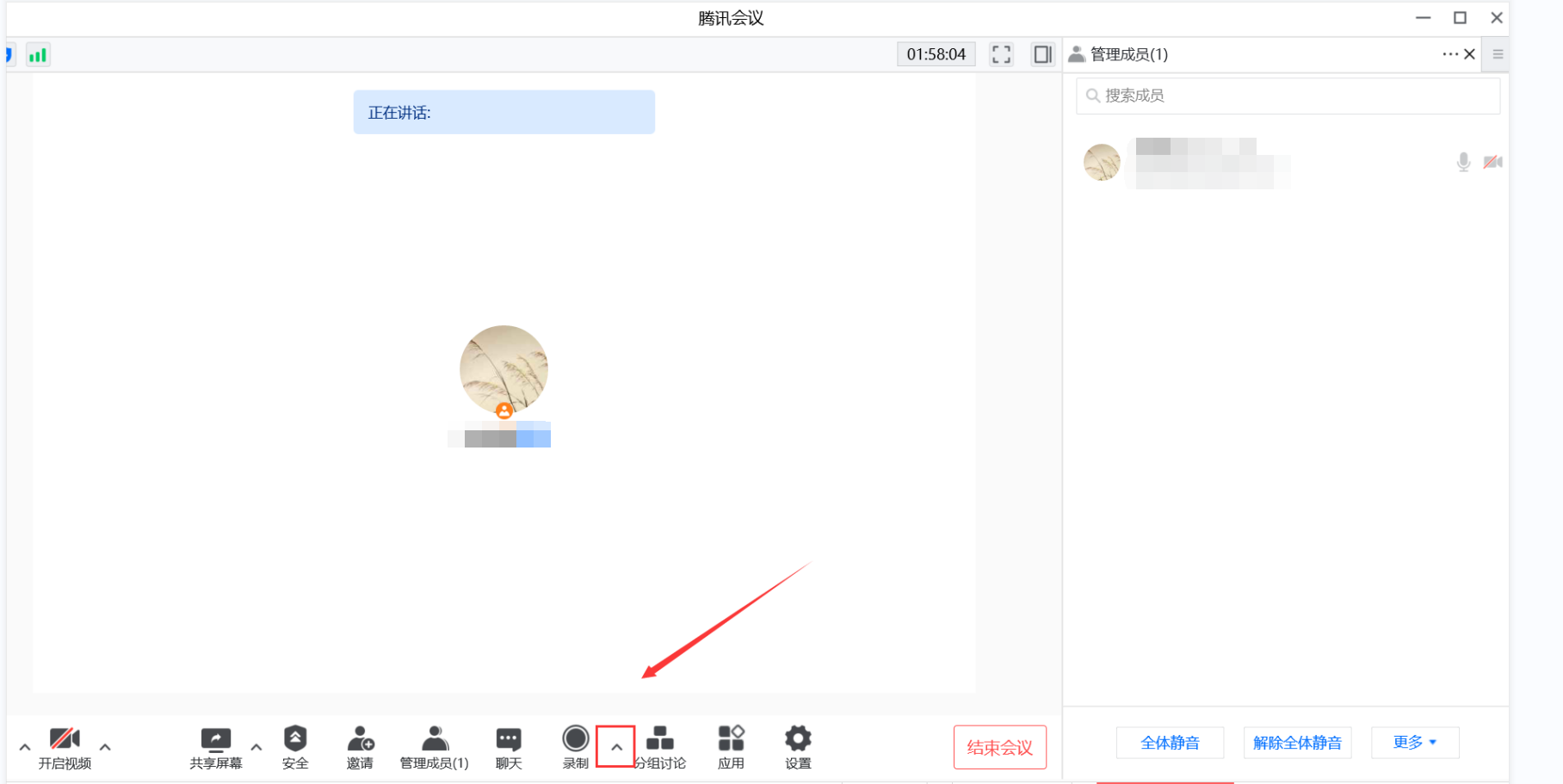Expand audio options arrow at far left

click(25, 747)
